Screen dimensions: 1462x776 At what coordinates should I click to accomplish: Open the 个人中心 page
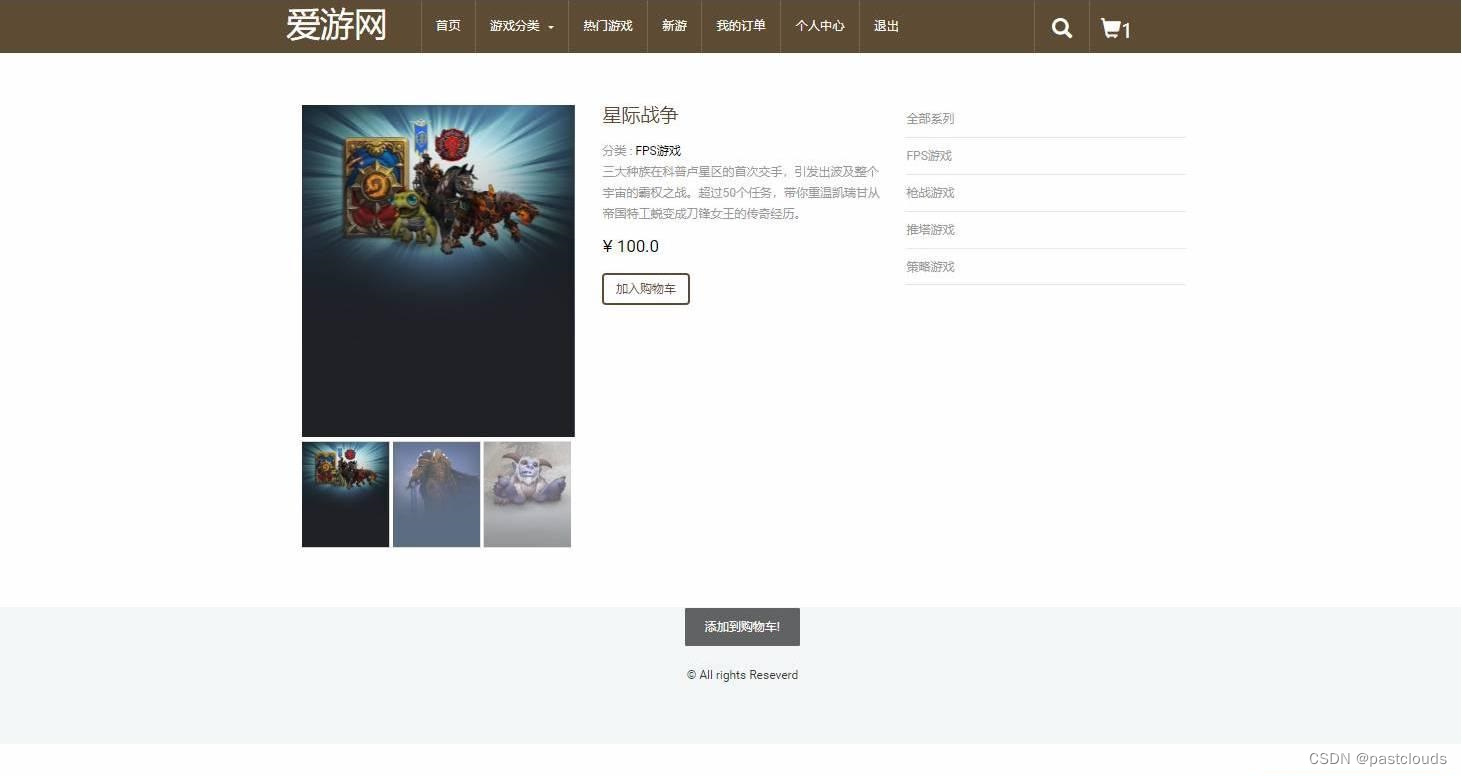819,27
